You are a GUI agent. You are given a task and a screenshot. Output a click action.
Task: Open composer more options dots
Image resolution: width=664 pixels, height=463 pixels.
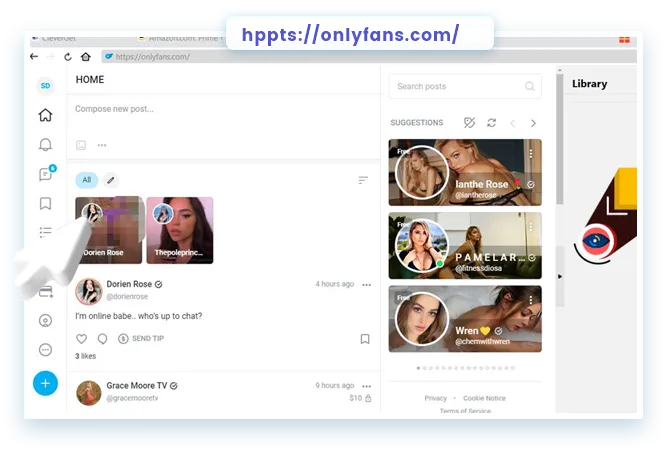(102, 145)
